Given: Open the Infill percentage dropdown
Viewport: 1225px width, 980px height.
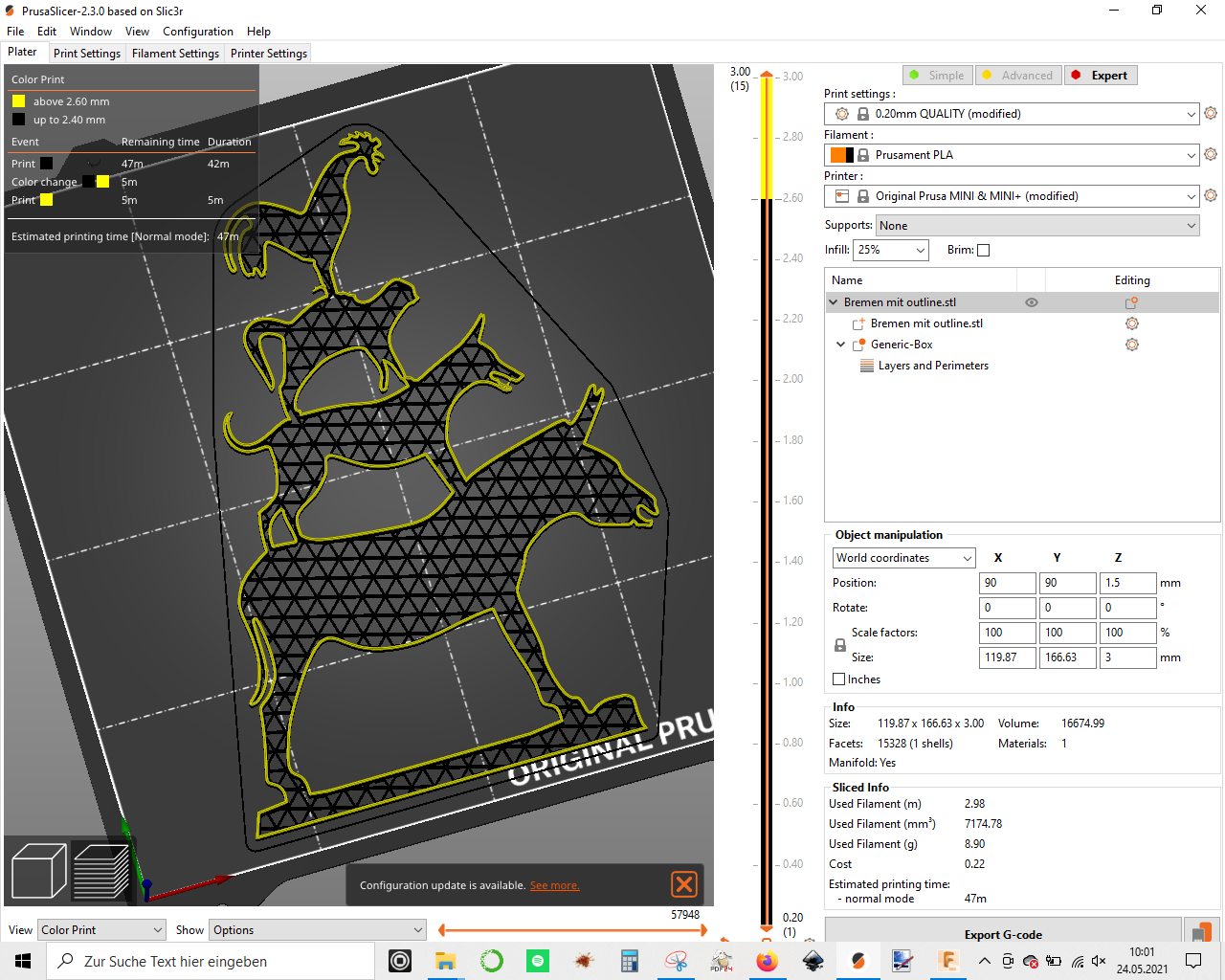Looking at the screenshot, I should tap(891, 250).
